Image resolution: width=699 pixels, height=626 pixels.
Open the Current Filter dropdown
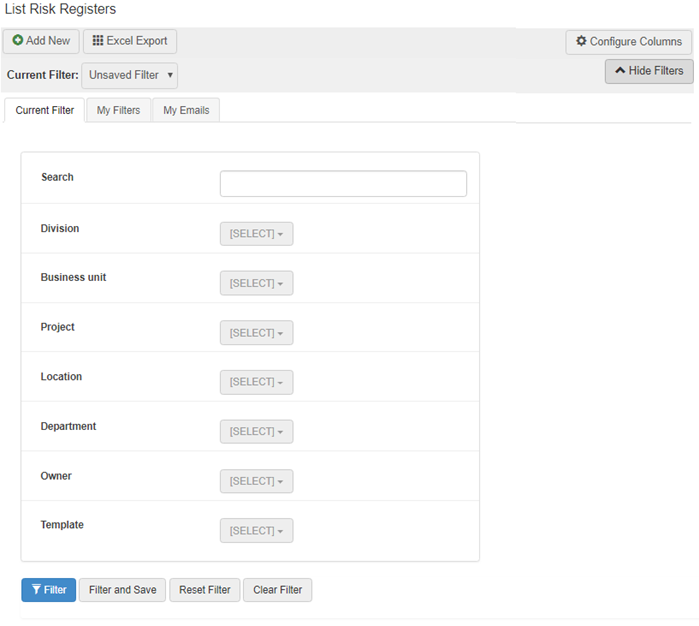click(x=130, y=75)
